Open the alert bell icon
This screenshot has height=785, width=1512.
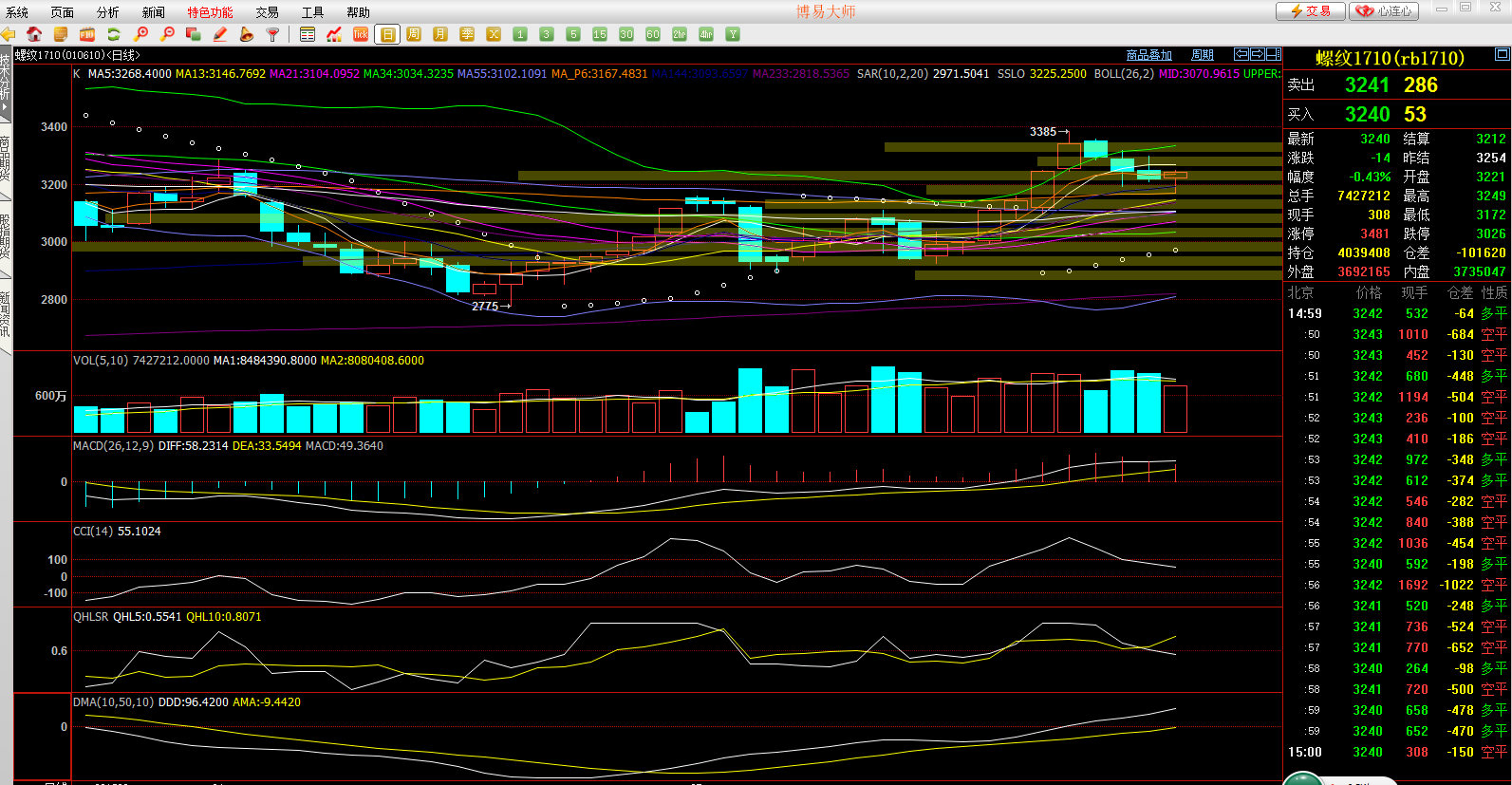click(x=247, y=34)
